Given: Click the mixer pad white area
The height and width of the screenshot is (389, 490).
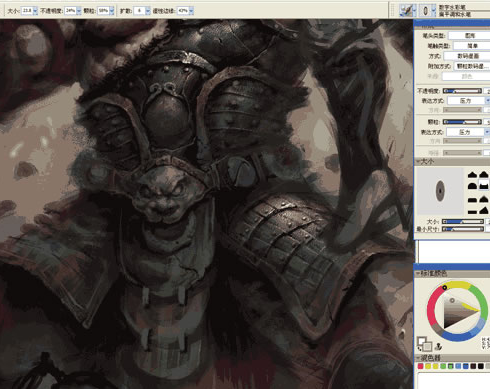Looking at the screenshot, I should pos(453,381).
